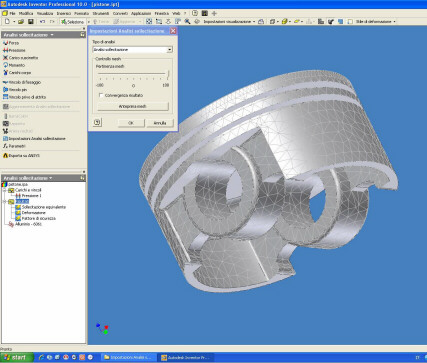Open the Strumenti menu
Screen dimensions: 427x363
pyautogui.click(x=101, y=13)
